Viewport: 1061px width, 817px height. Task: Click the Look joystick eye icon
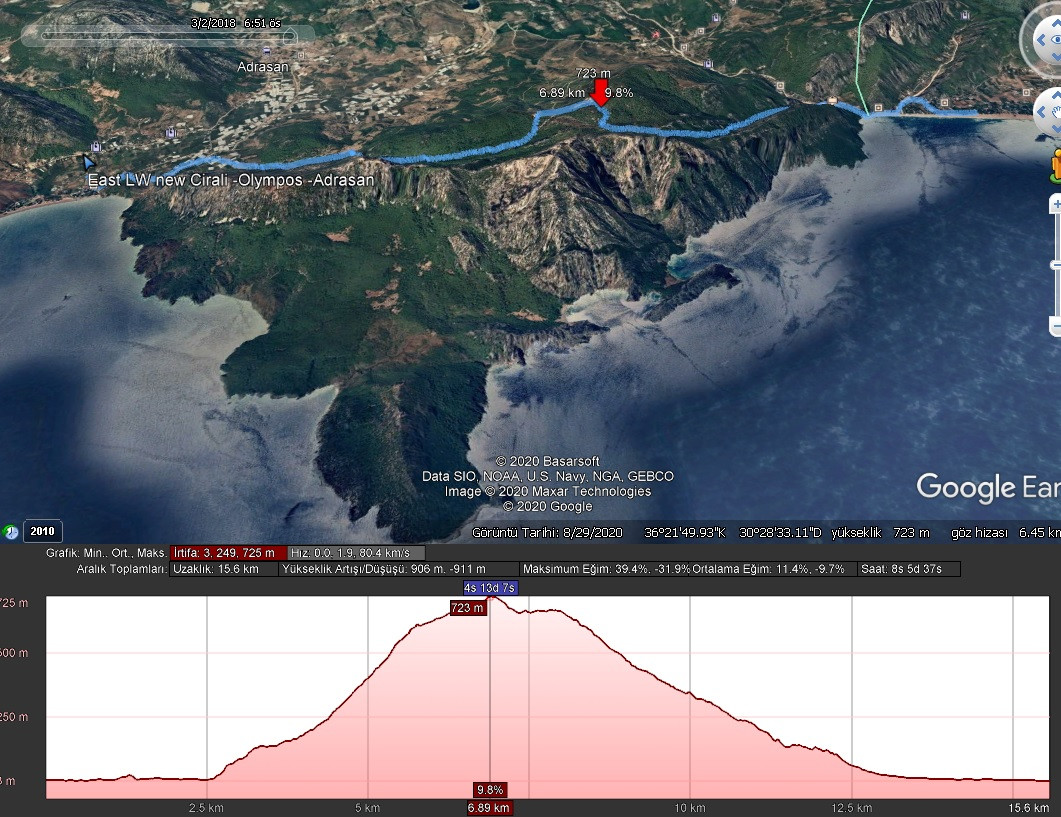tap(1056, 39)
